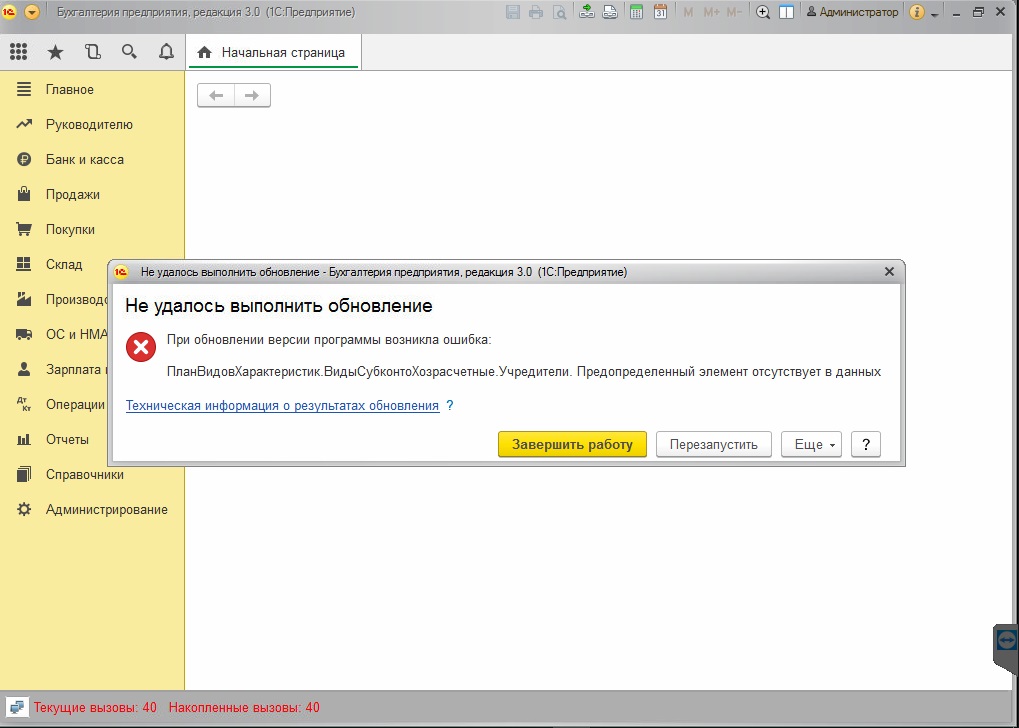Image resolution: width=1019 pixels, height=728 pixels.
Task: Open the sections menu grid icon
Action: click(x=18, y=52)
